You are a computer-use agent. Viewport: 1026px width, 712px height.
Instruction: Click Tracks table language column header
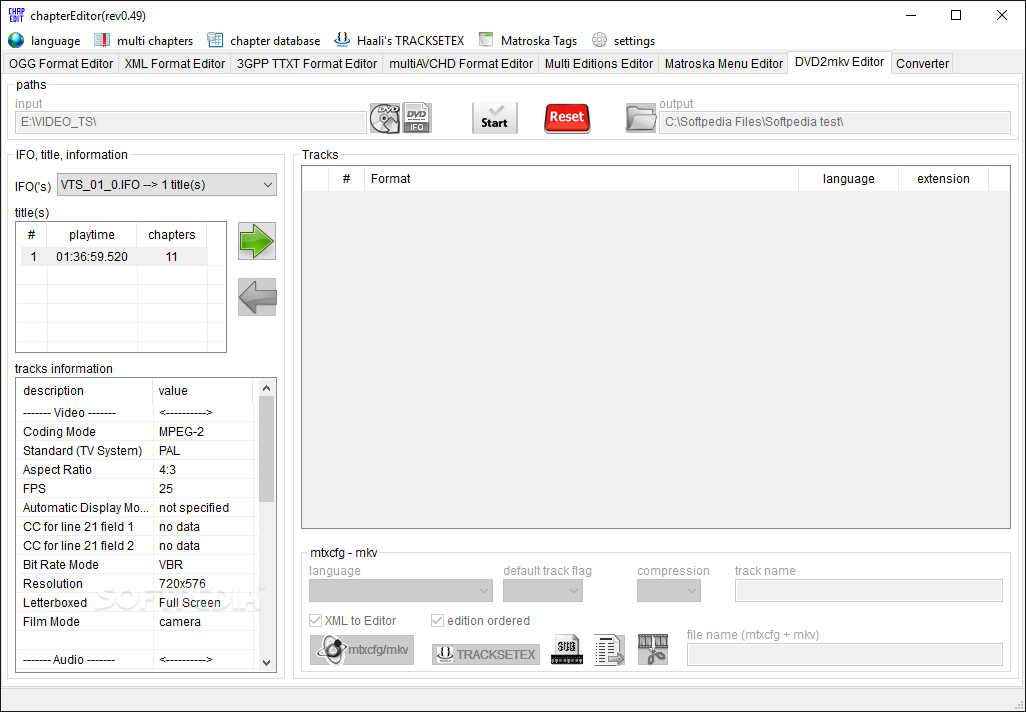click(x=849, y=179)
